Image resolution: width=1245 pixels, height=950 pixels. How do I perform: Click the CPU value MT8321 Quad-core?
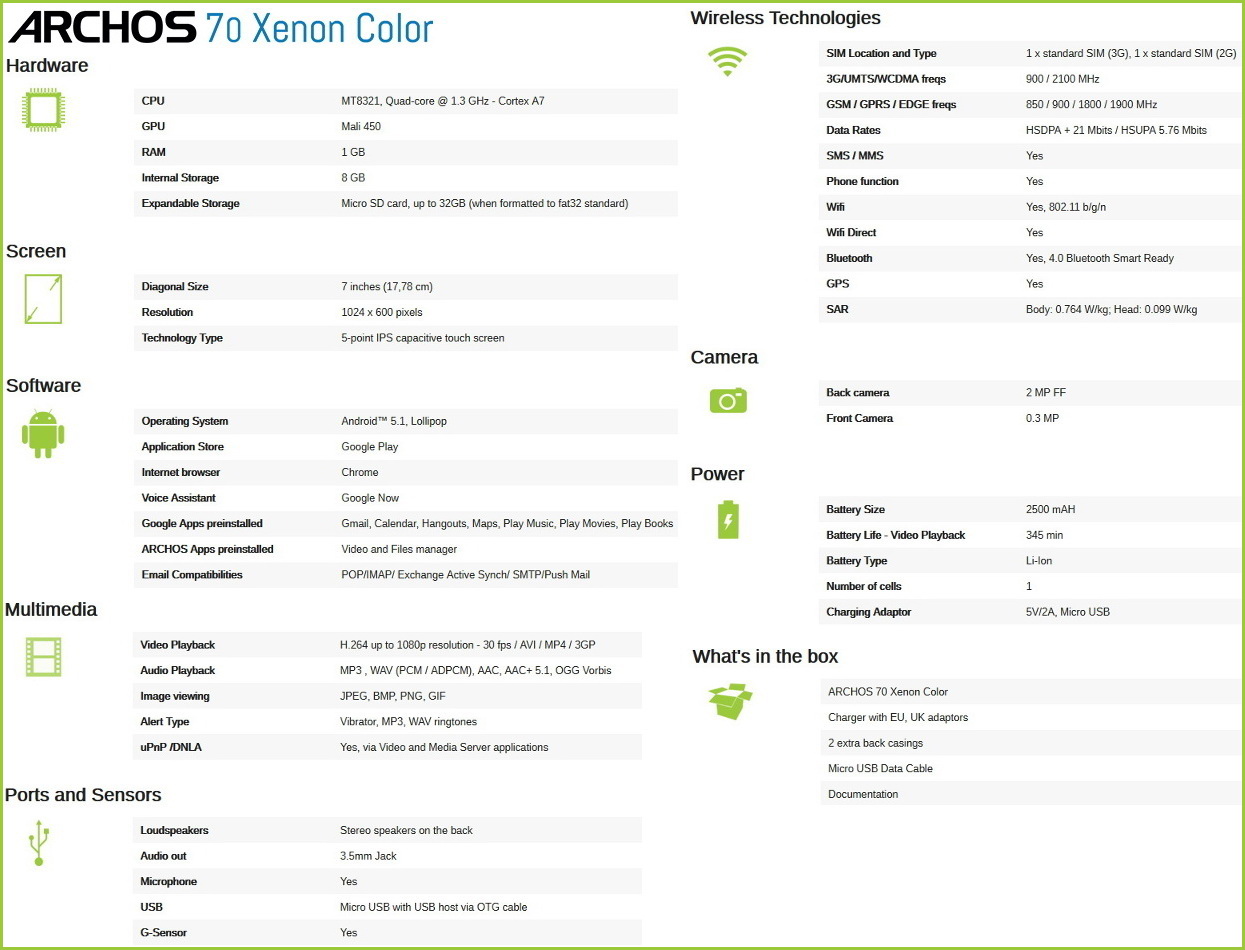[443, 101]
